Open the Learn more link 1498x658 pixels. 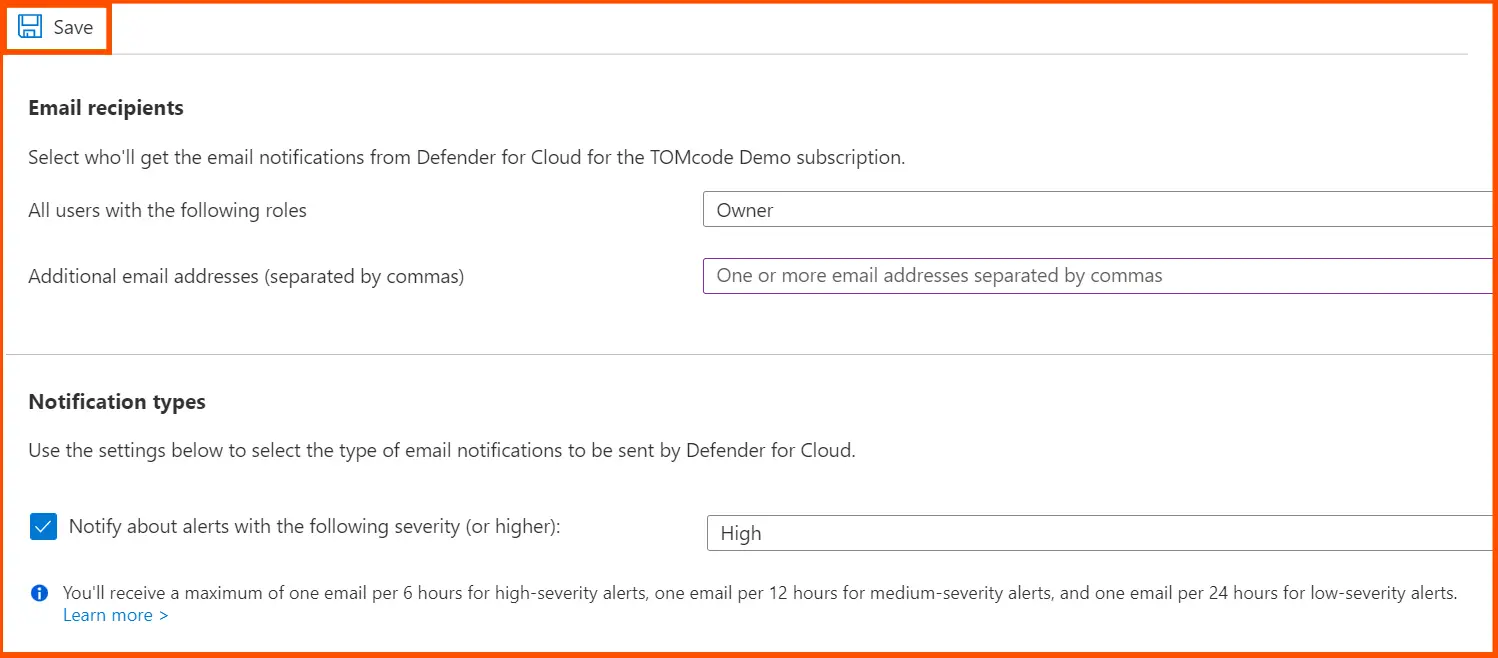tap(115, 615)
